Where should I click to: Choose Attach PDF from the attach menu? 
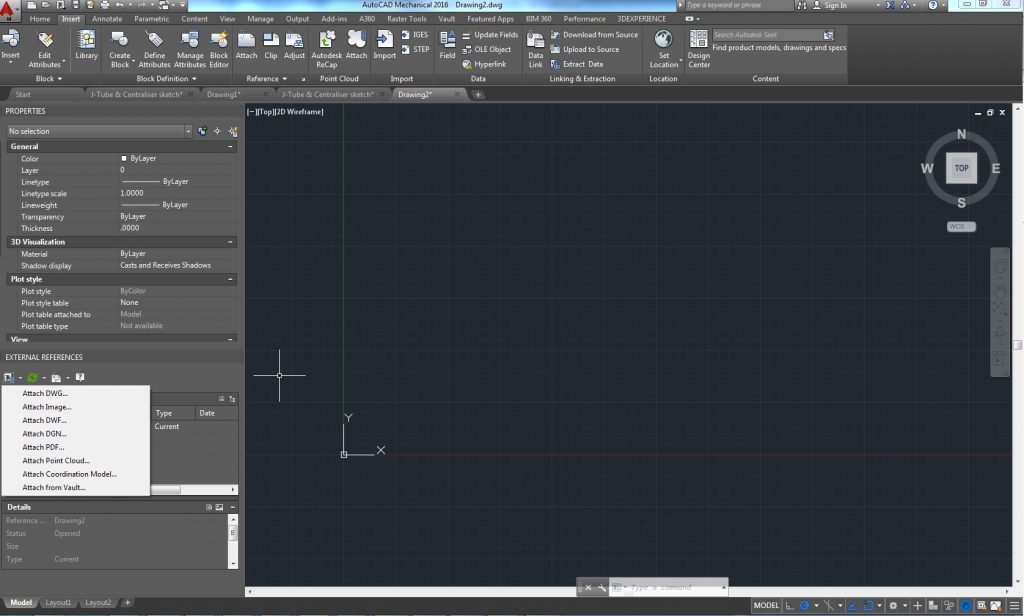click(44, 447)
